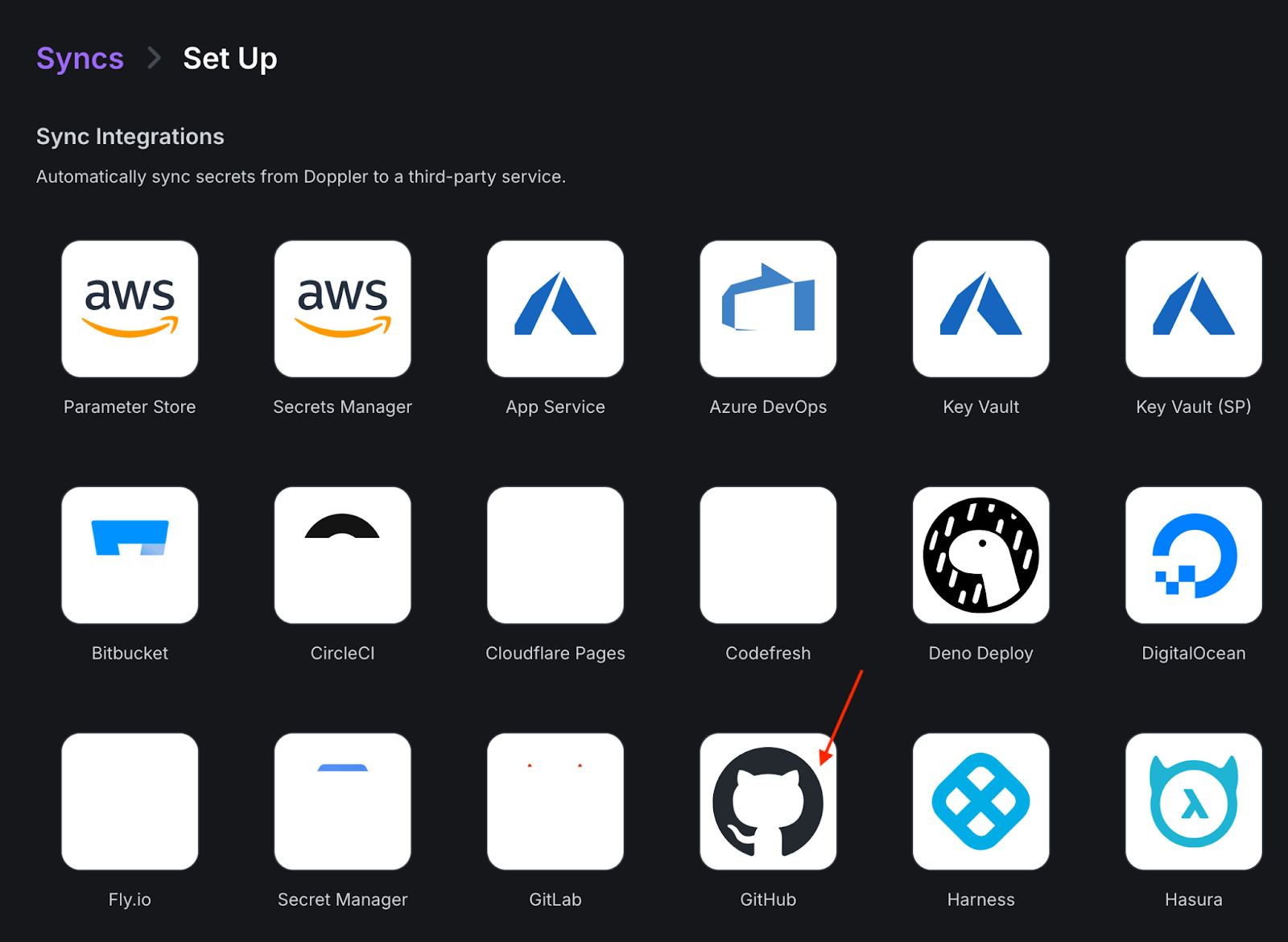1288x942 pixels.
Task: Click the "Sync Integrations" heading
Action: tap(130, 136)
